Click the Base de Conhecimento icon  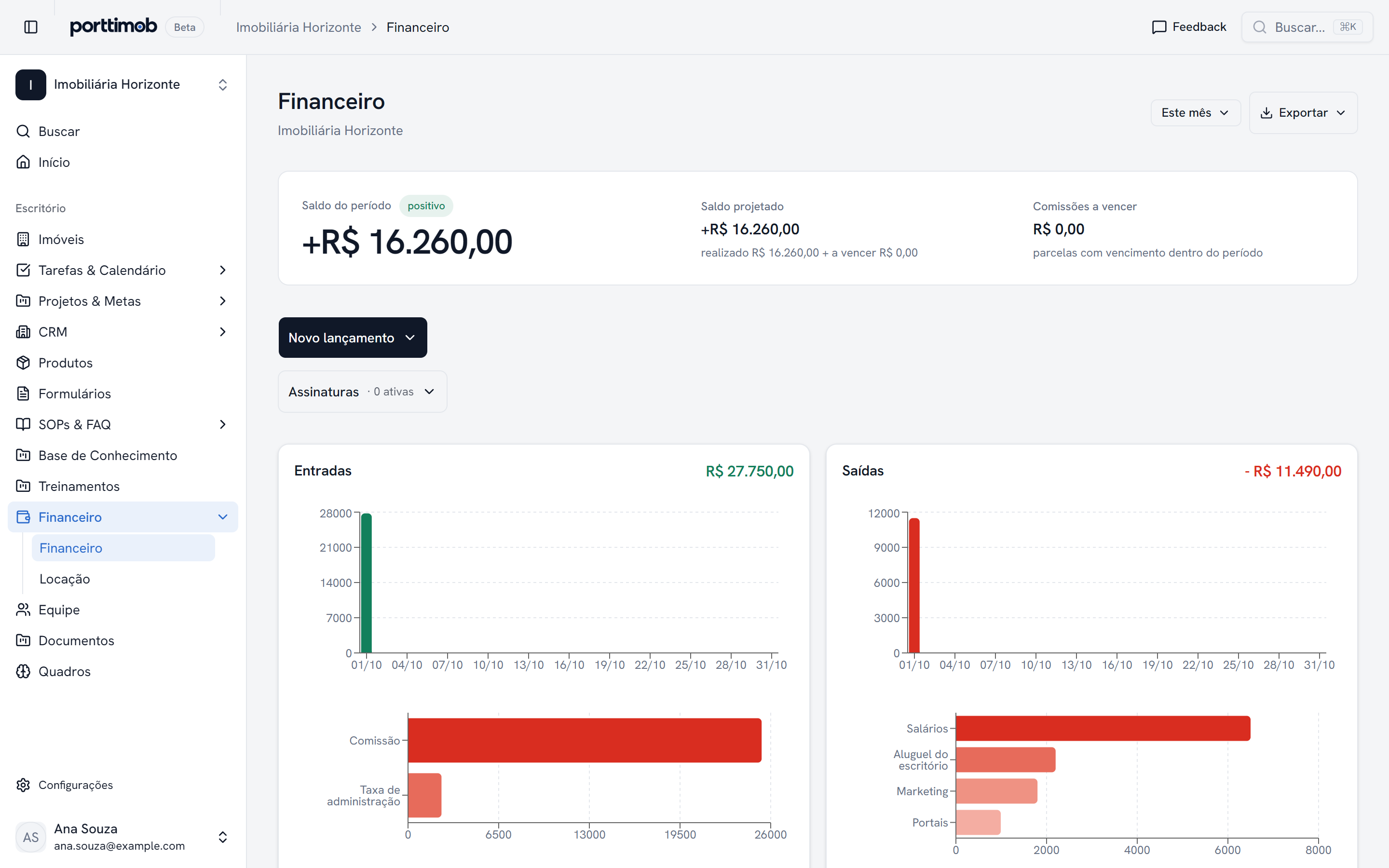[x=23, y=455]
